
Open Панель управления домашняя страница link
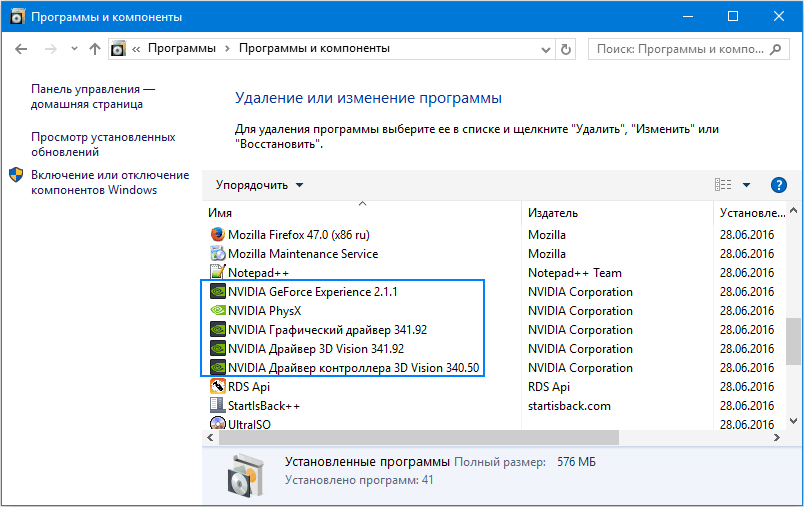[x=93, y=96]
